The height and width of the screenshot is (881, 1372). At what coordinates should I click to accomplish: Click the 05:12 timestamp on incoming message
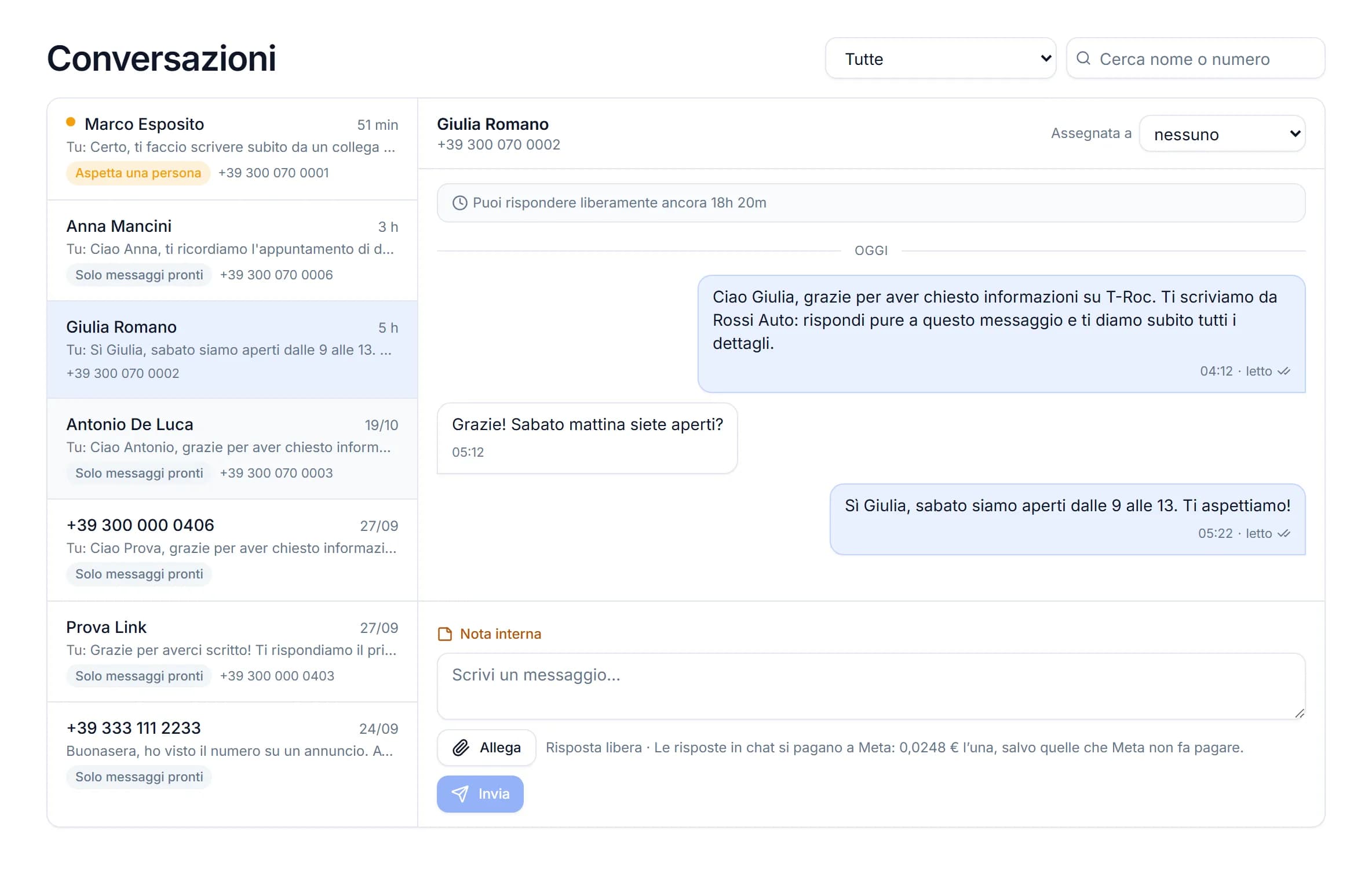(468, 452)
